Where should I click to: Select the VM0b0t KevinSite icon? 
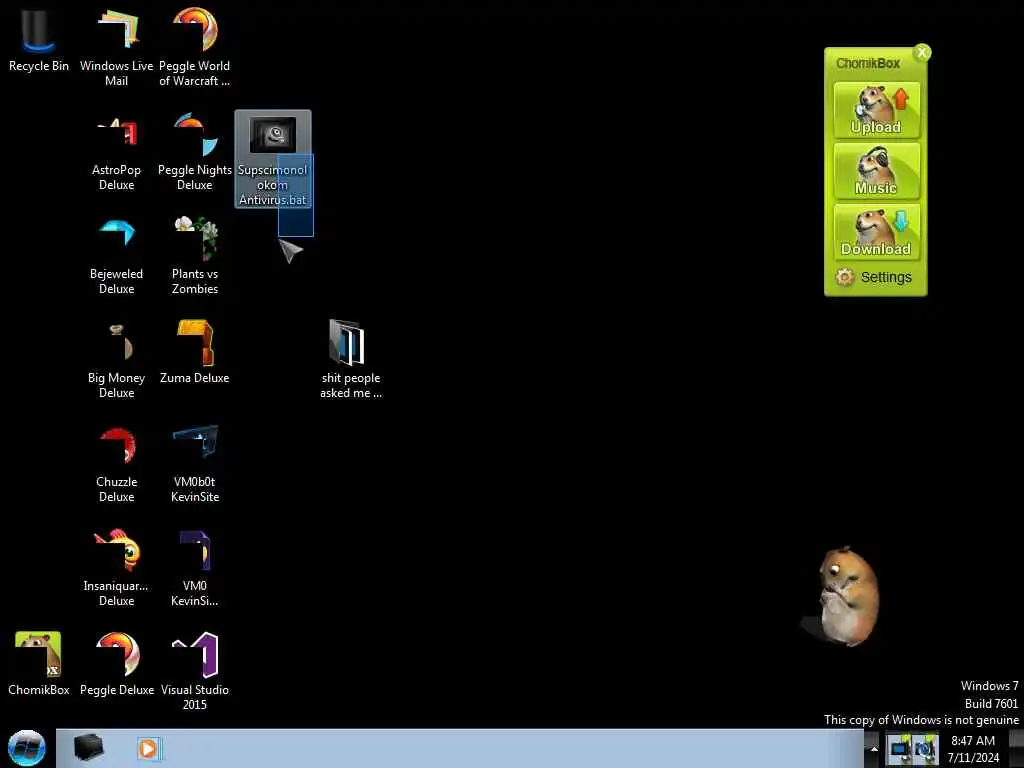[x=195, y=464]
